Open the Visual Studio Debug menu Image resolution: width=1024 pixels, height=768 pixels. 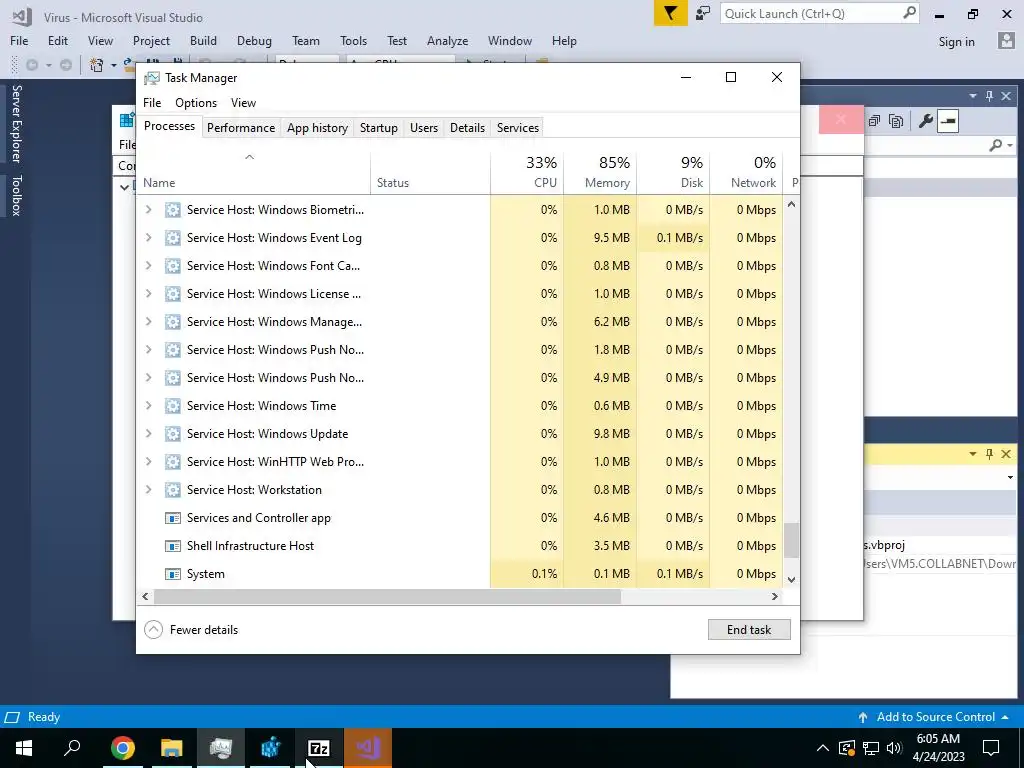tap(254, 40)
